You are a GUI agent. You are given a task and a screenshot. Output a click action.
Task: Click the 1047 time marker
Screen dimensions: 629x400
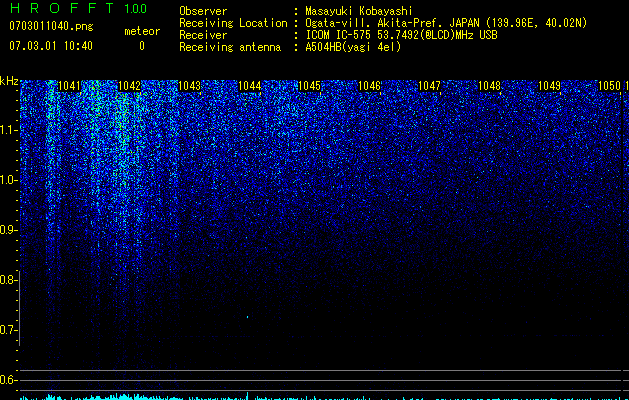coord(430,86)
